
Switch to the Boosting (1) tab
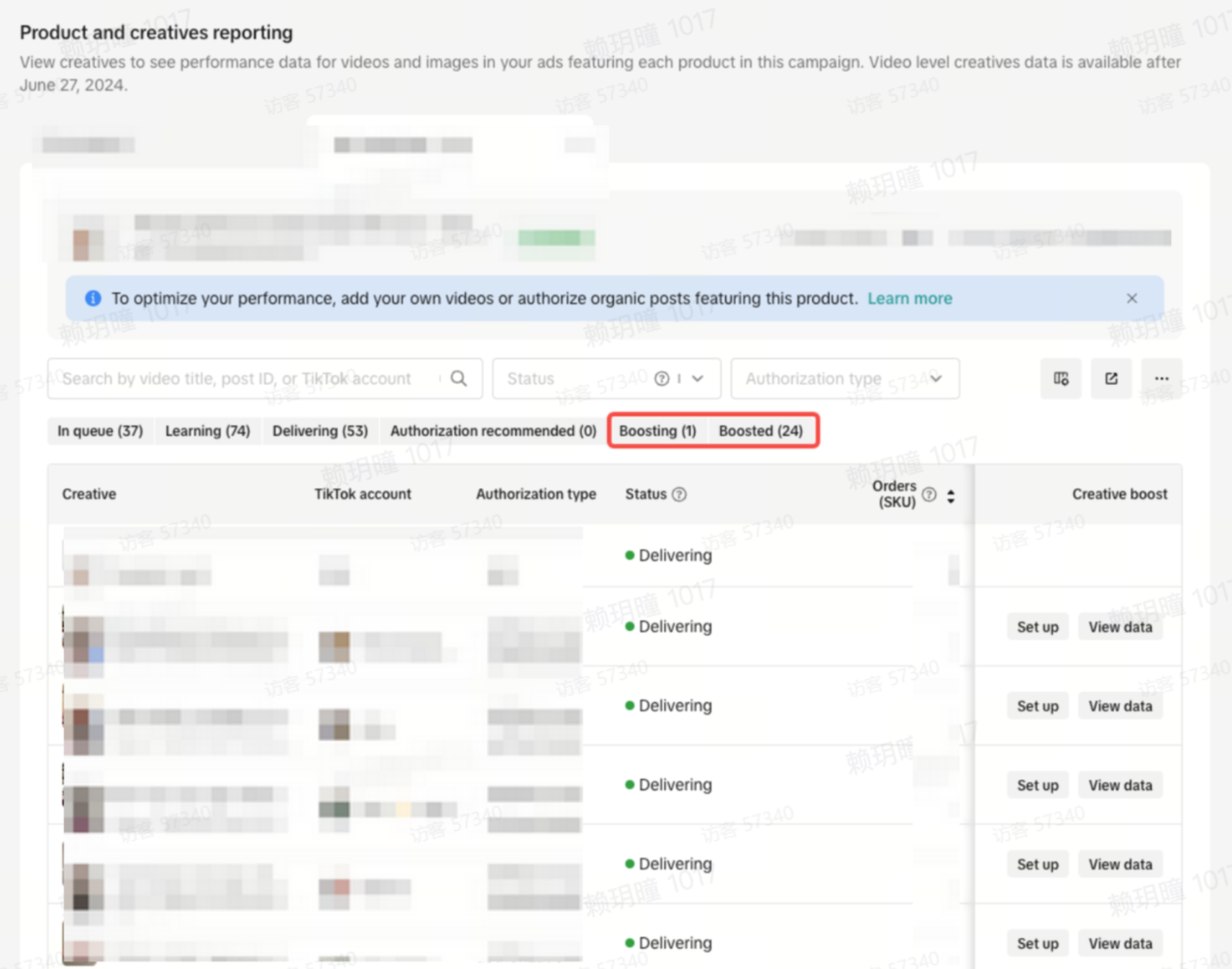[657, 431]
